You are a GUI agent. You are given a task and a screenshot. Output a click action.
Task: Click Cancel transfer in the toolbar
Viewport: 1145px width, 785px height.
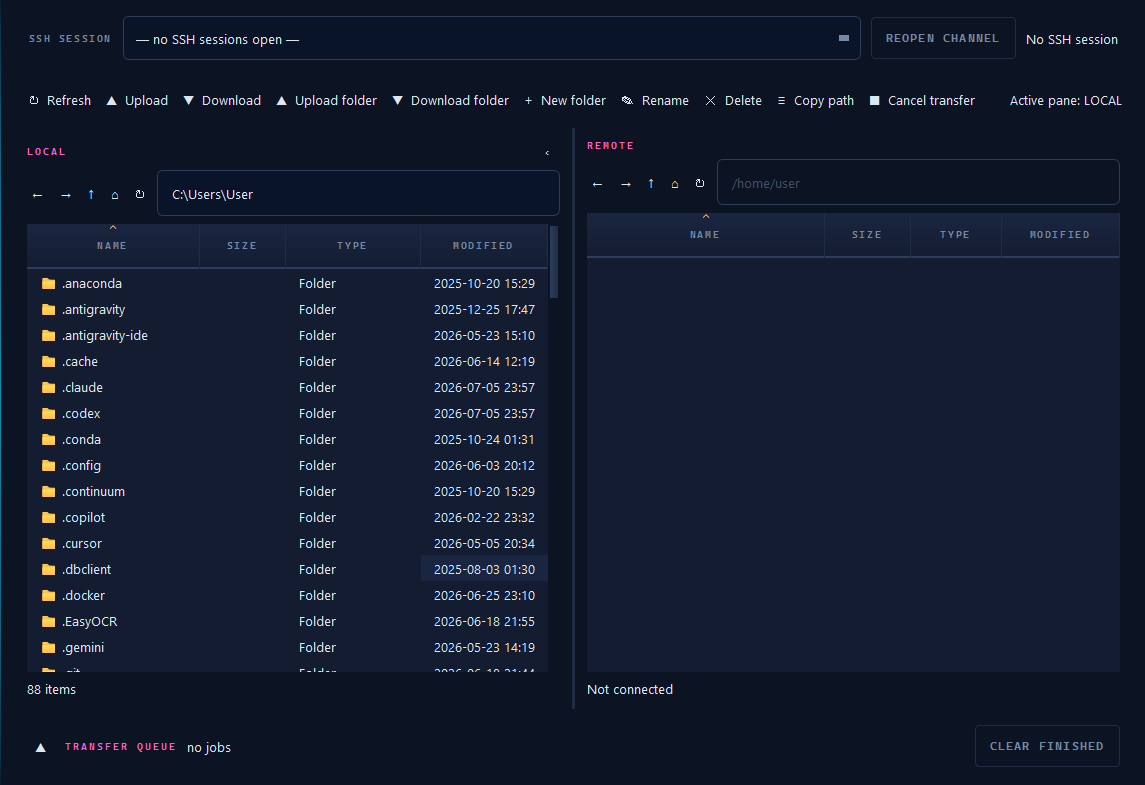[x=922, y=101]
